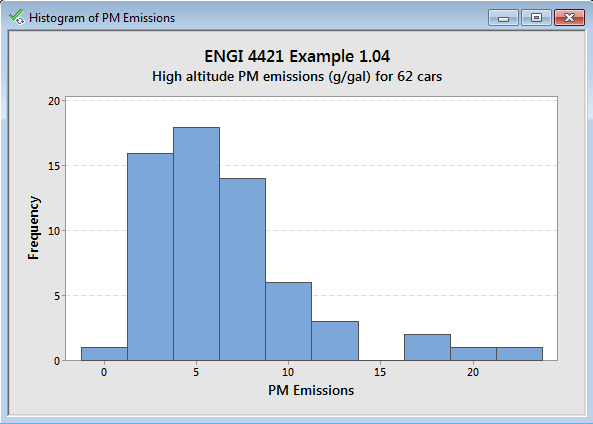Select the tallest histogram bar near 5
593x424 pixels.
point(196,244)
